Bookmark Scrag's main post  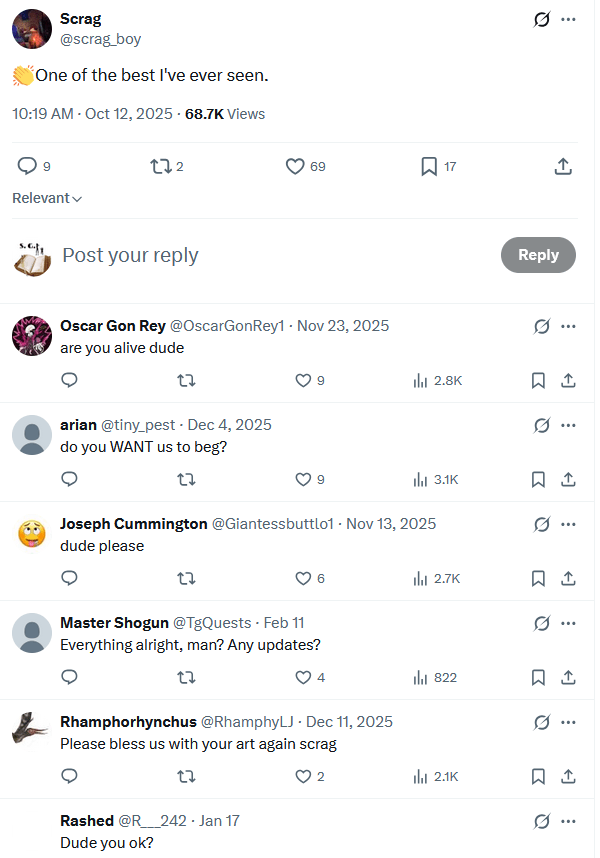pyautogui.click(x=429, y=166)
